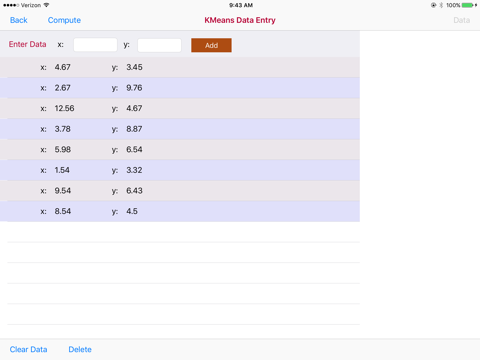Viewport: 480px width, 360px height.
Task: Tap the greyed-out Data button
Action: click(x=462, y=20)
